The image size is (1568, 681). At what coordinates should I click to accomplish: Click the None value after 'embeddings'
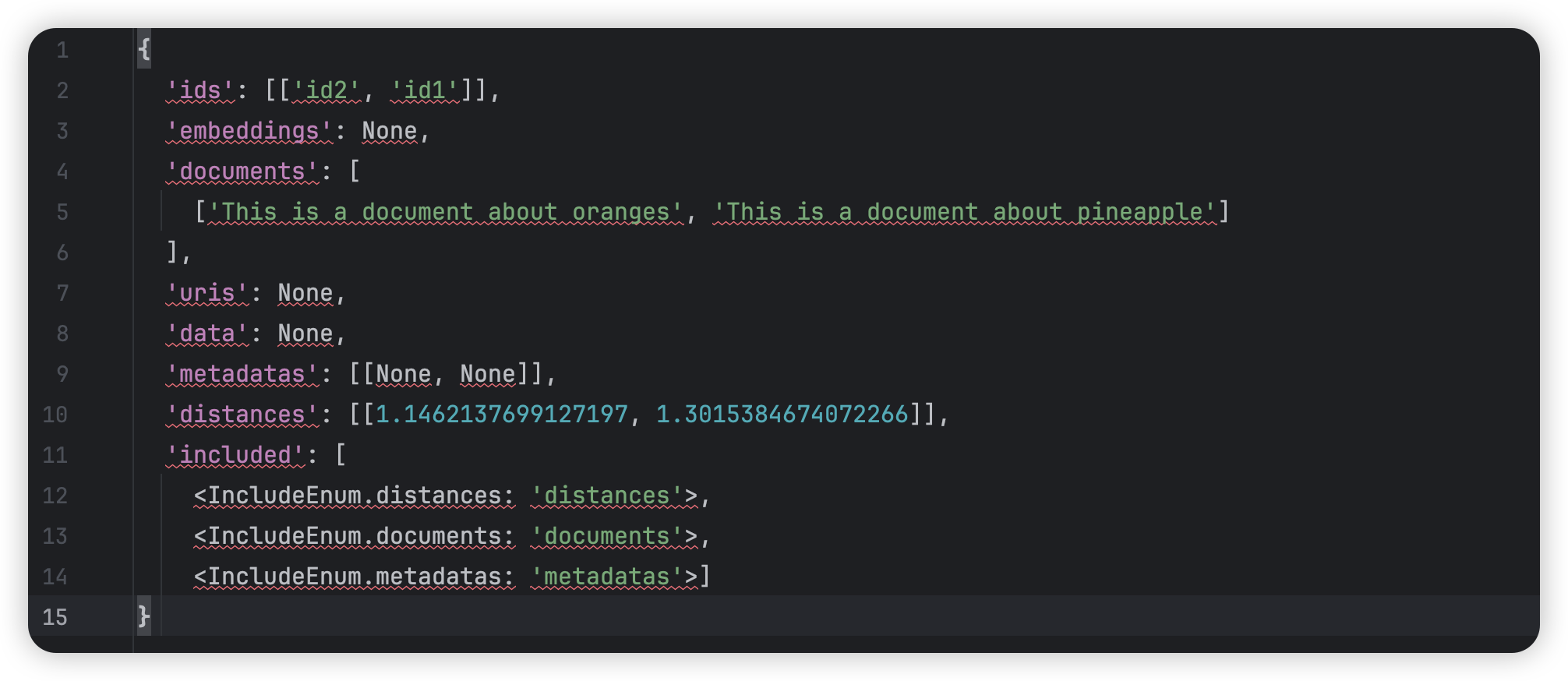[390, 131]
